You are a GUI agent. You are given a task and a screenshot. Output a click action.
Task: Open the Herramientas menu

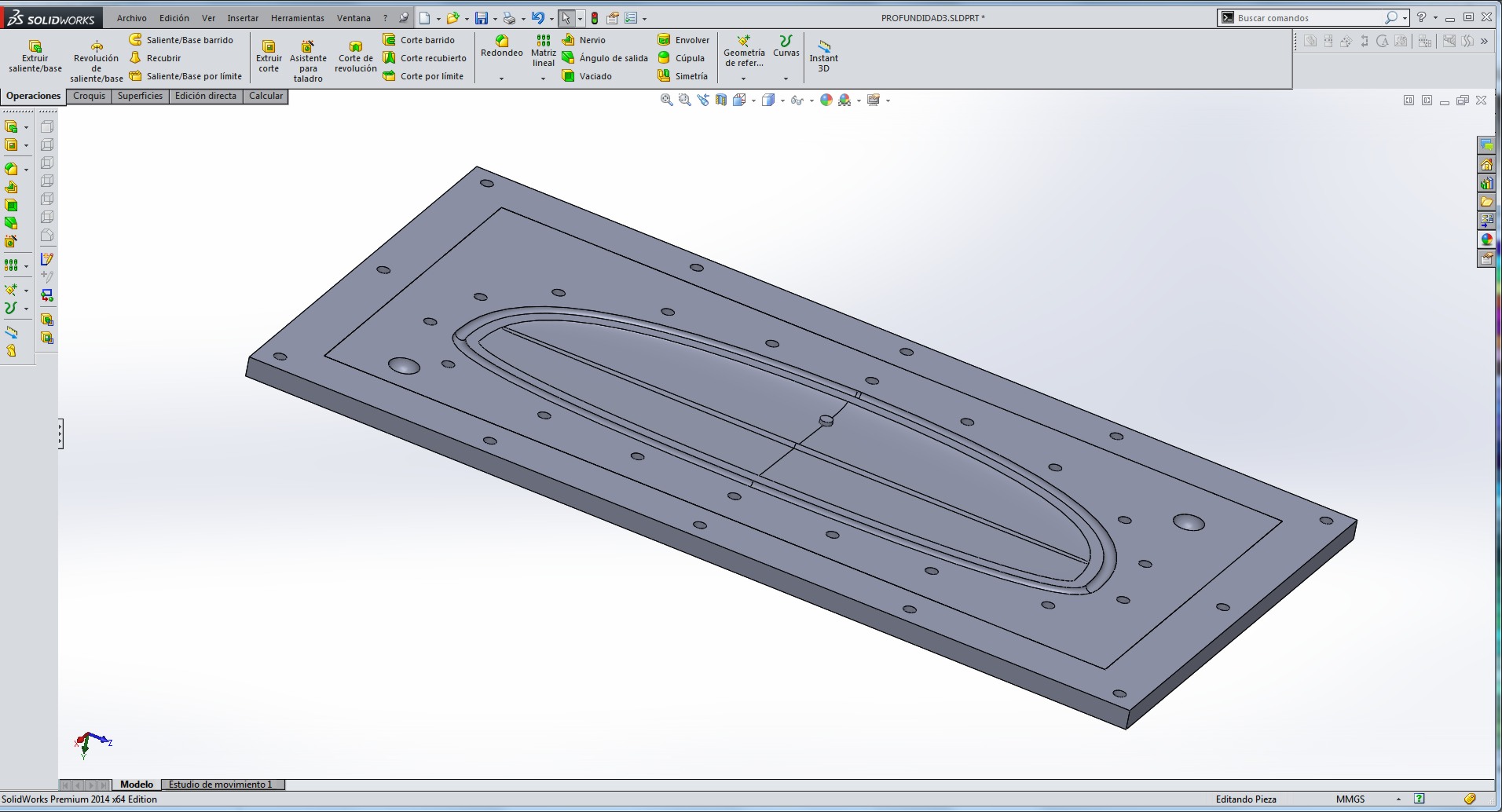pos(297,18)
